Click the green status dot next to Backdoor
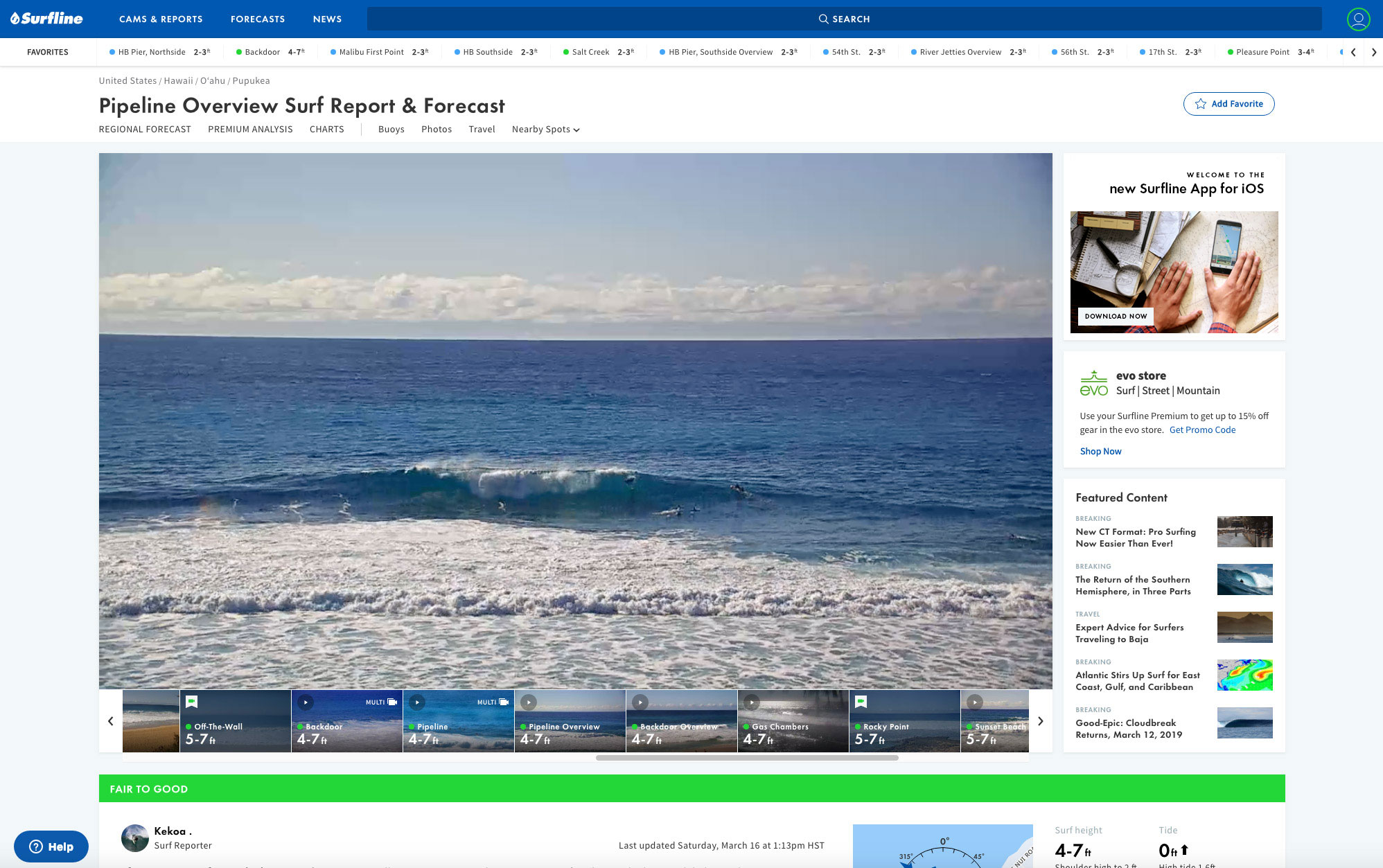1383x868 pixels. tap(240, 51)
